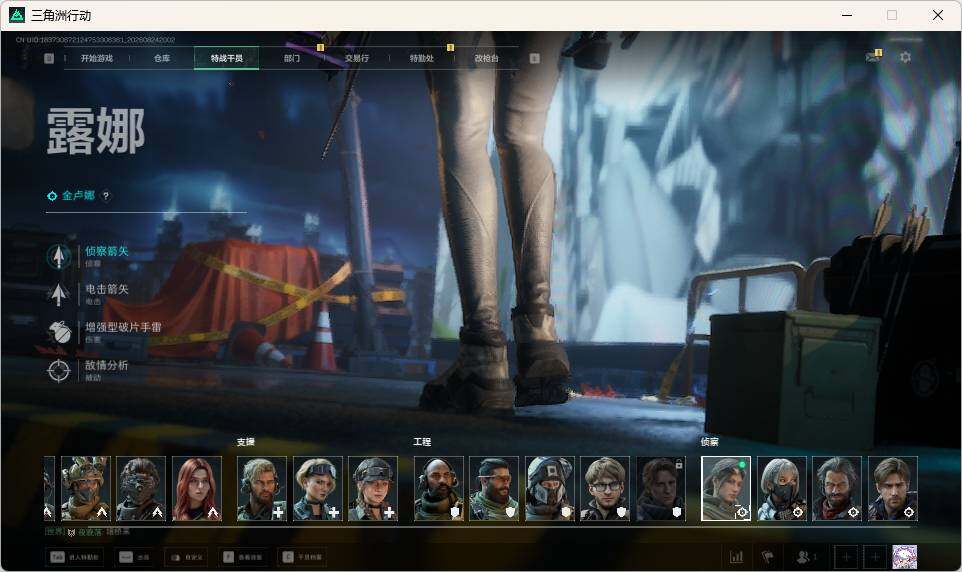Choose the white-haired masked recon operator
The height and width of the screenshot is (572, 962).
[x=782, y=489]
